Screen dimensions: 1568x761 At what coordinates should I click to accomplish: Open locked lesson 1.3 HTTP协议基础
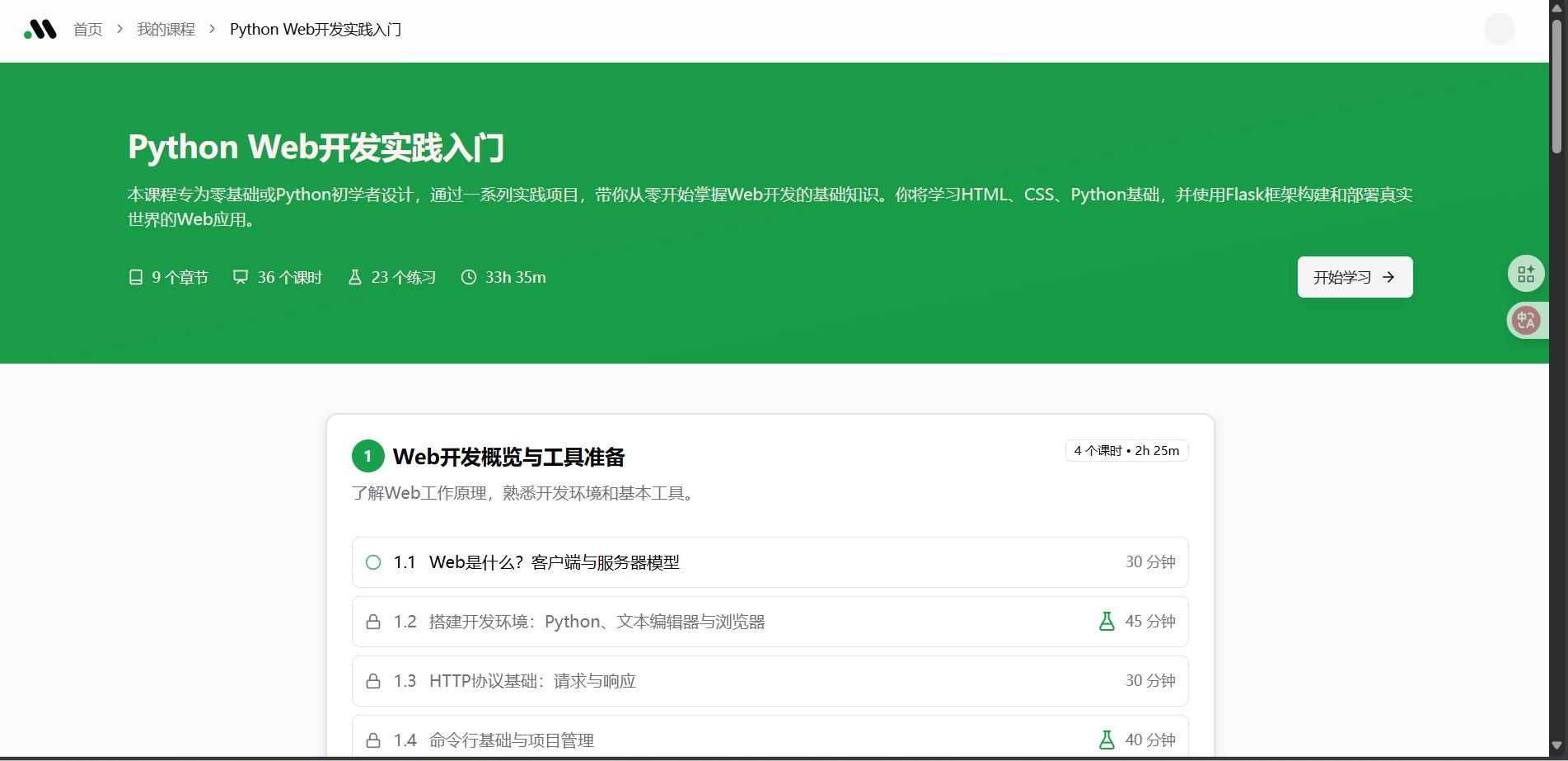coord(770,681)
